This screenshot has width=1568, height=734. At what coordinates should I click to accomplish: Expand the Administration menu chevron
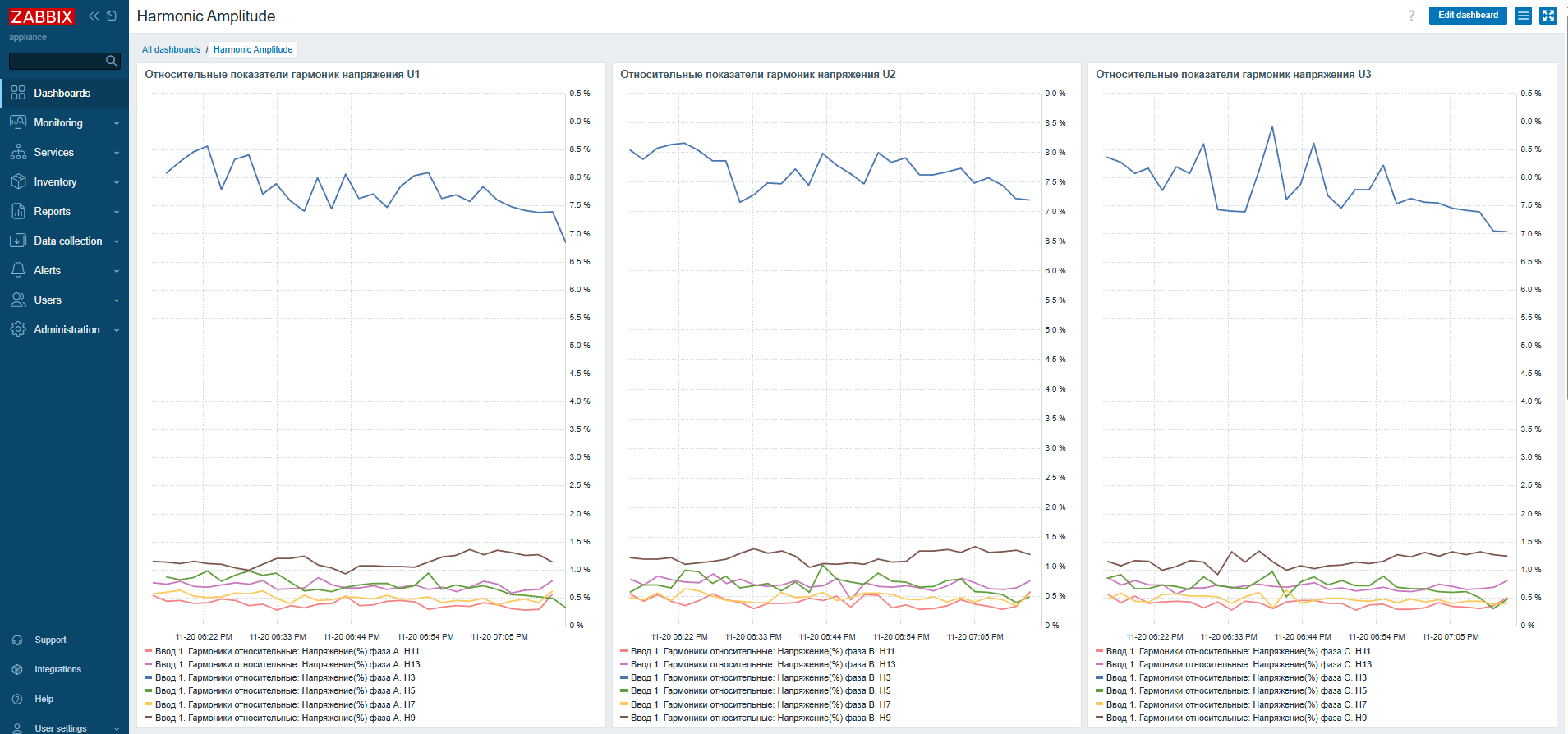117,330
